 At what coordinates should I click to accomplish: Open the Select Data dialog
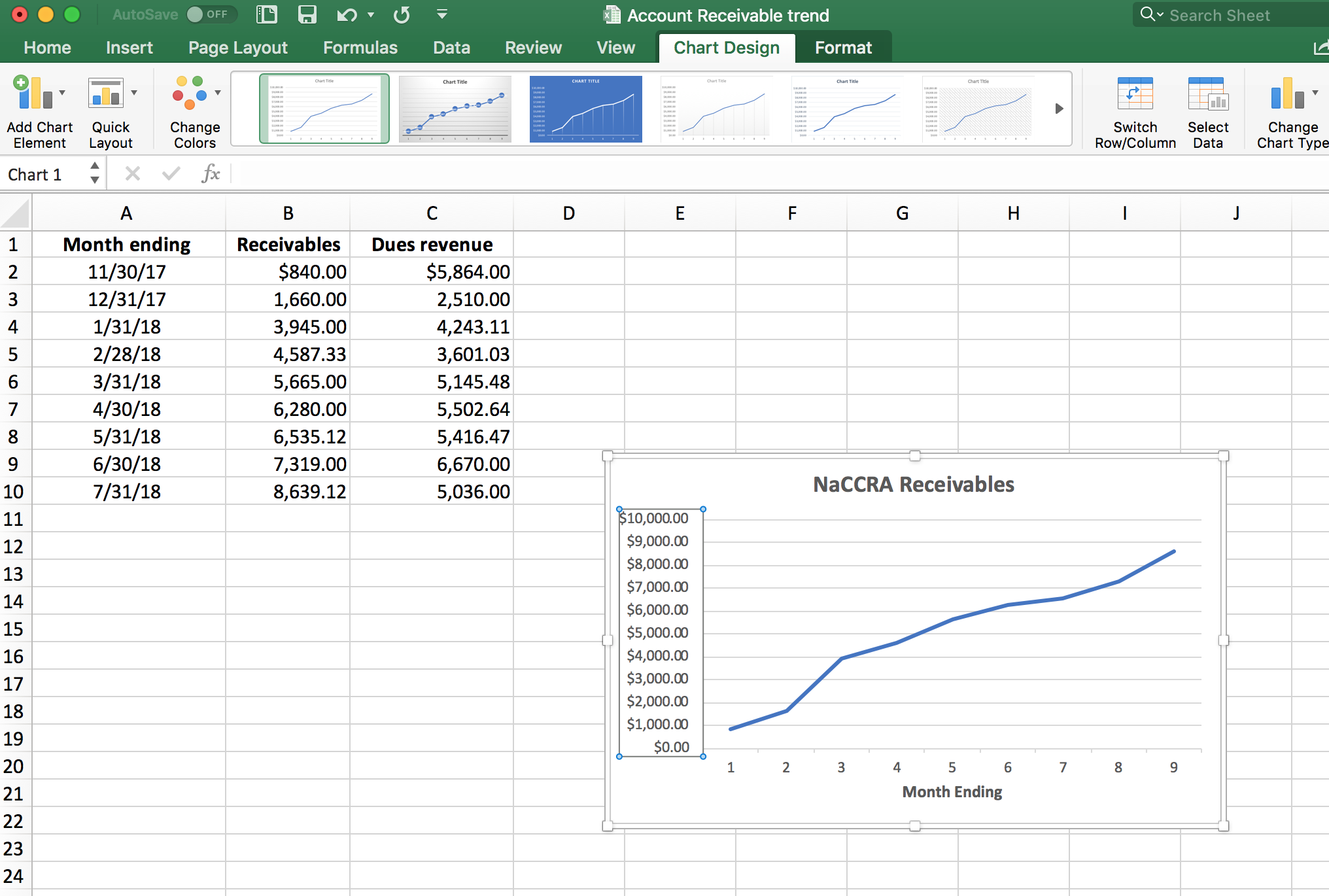(x=1207, y=94)
